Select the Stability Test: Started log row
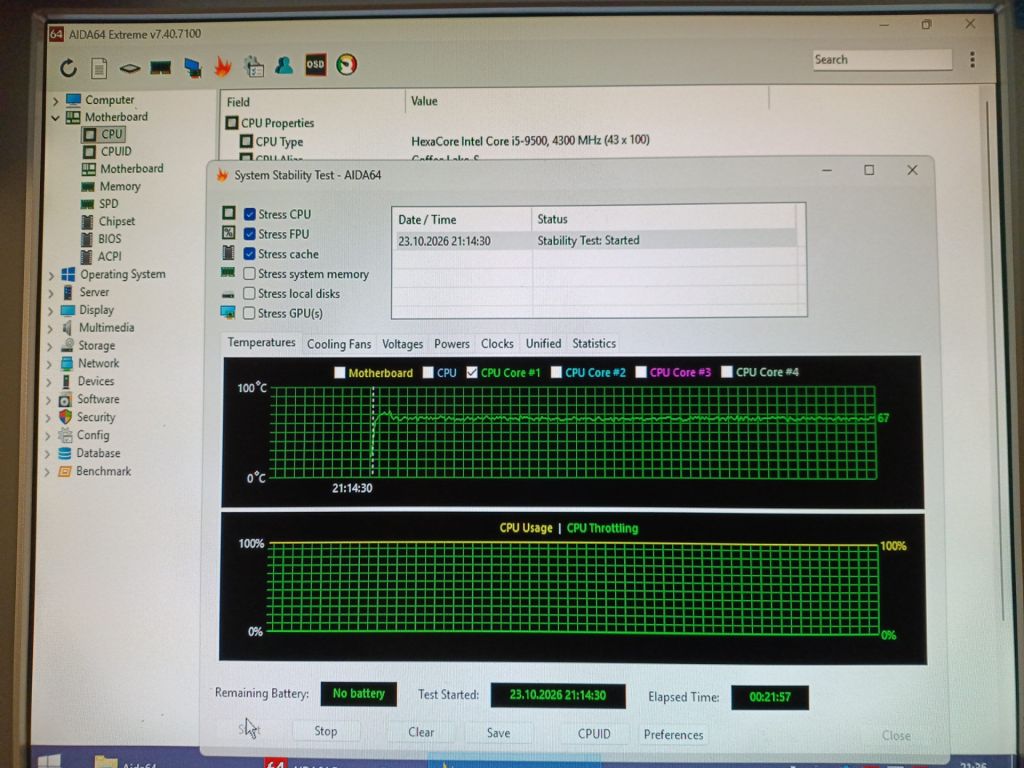The image size is (1024, 768). pos(596,240)
